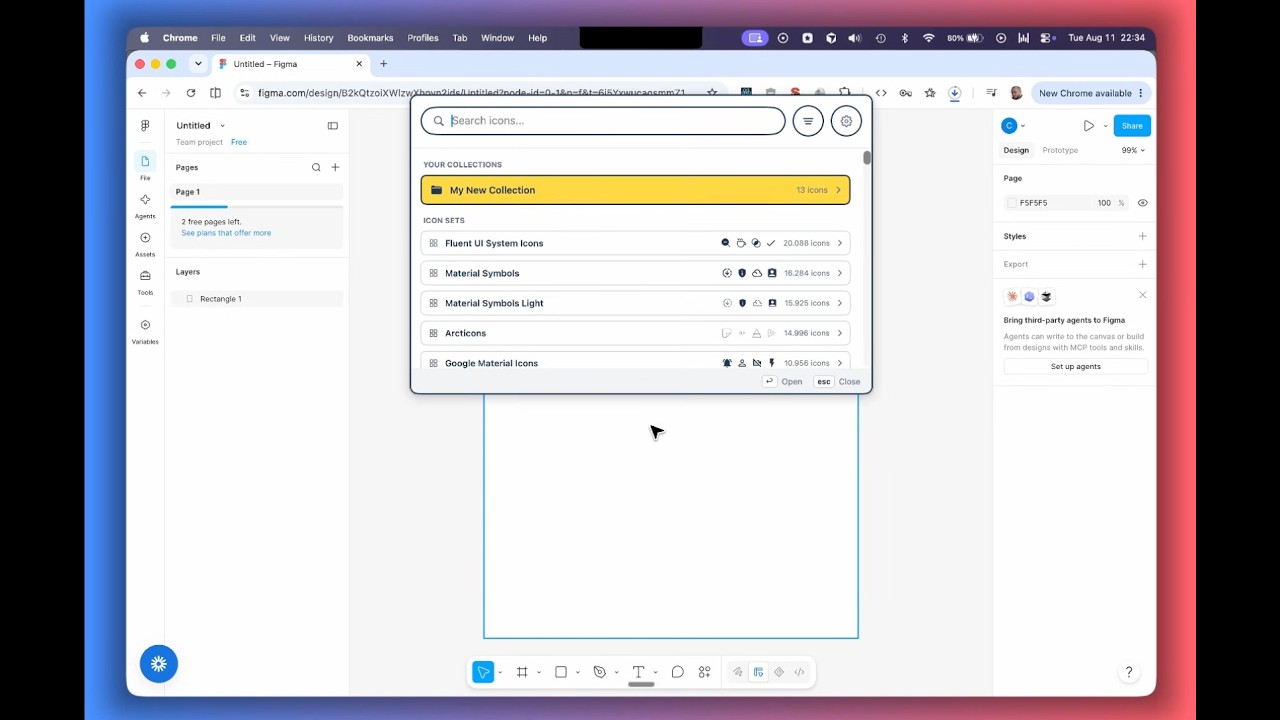Open the Actions tool in toolbar
Viewport: 1280px width, 720px height.
pos(705,672)
